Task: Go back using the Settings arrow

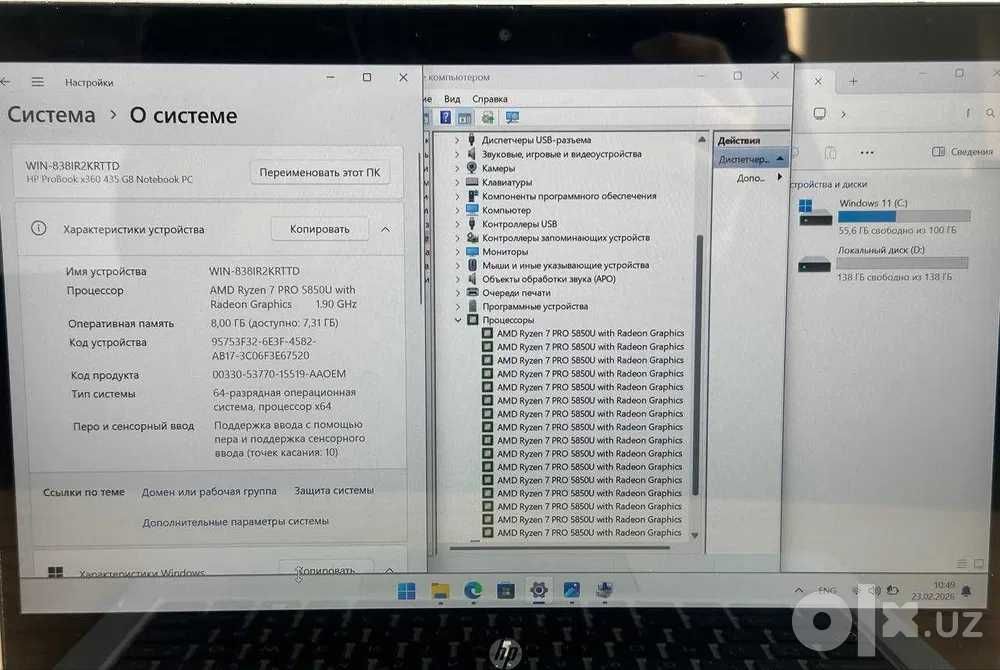Action: click(x=5, y=82)
